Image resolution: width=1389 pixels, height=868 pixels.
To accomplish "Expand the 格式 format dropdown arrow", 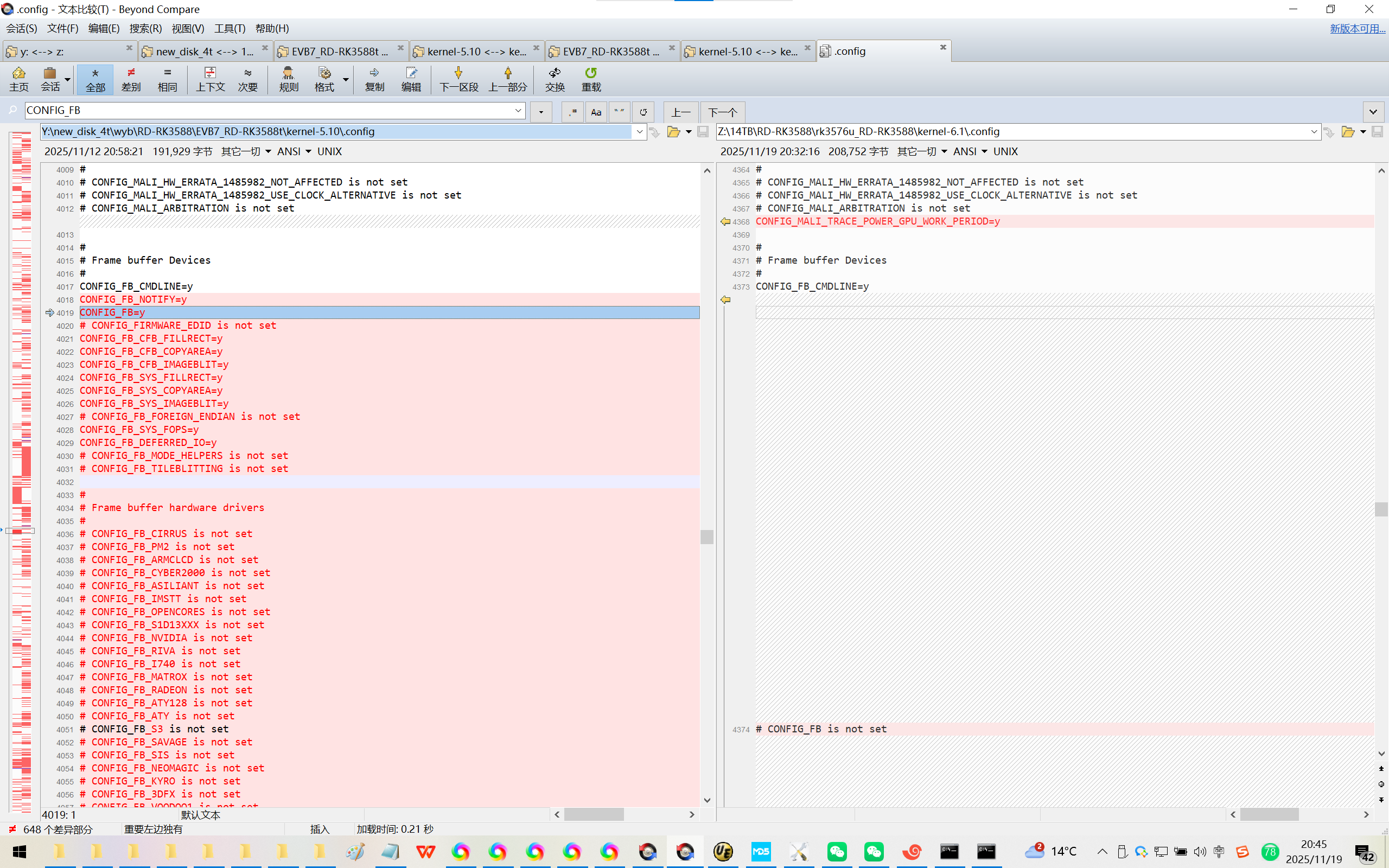I will pos(346,79).
